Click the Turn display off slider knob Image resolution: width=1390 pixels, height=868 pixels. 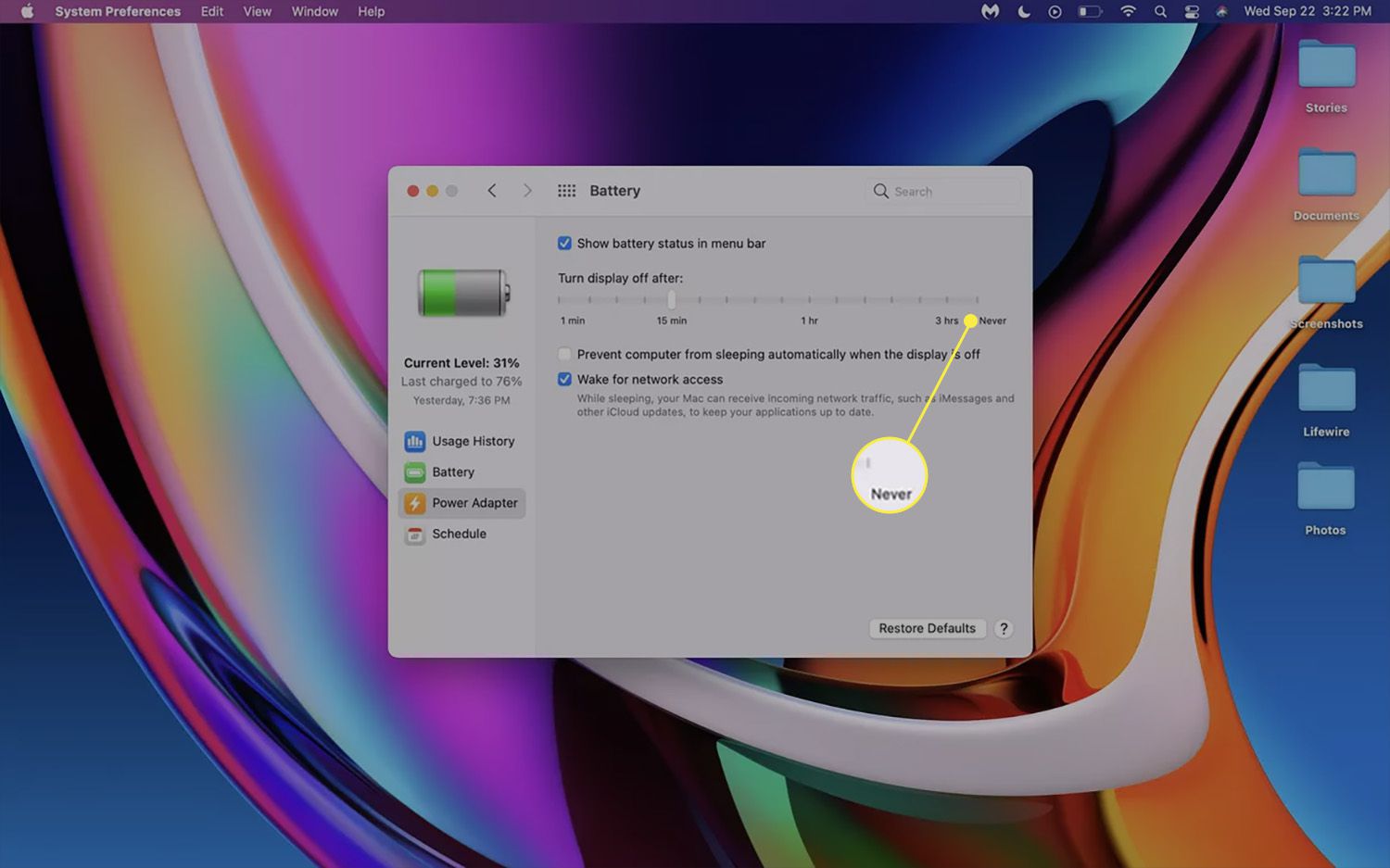672,299
